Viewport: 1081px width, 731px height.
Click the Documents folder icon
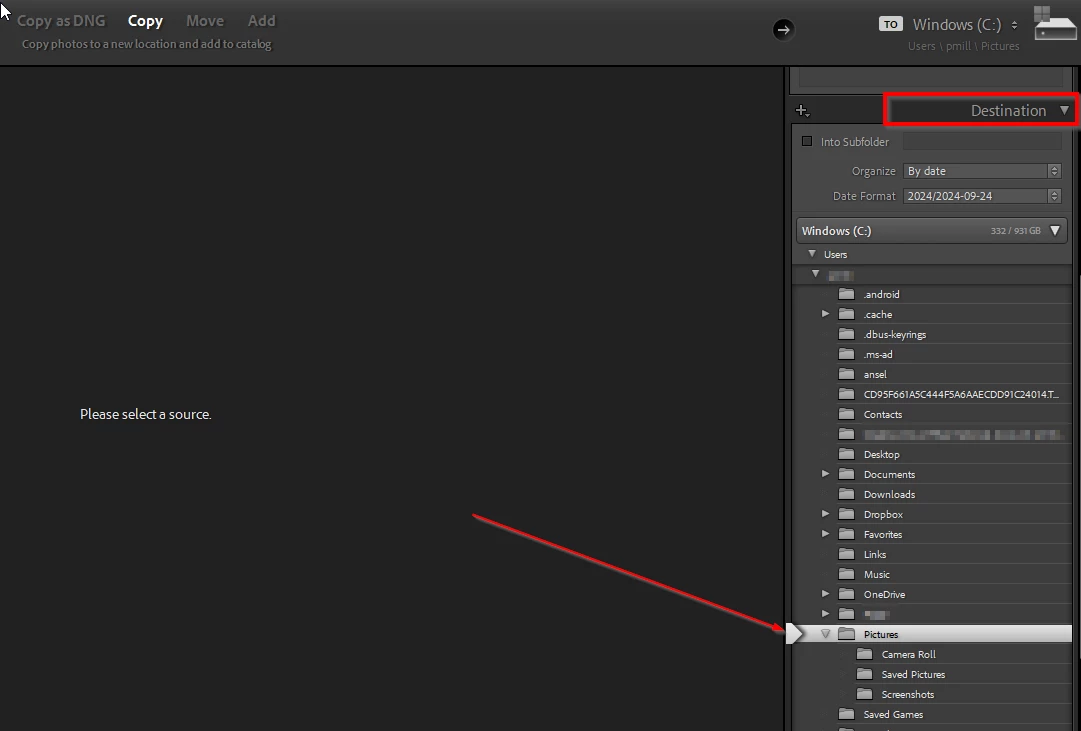pyautogui.click(x=847, y=474)
